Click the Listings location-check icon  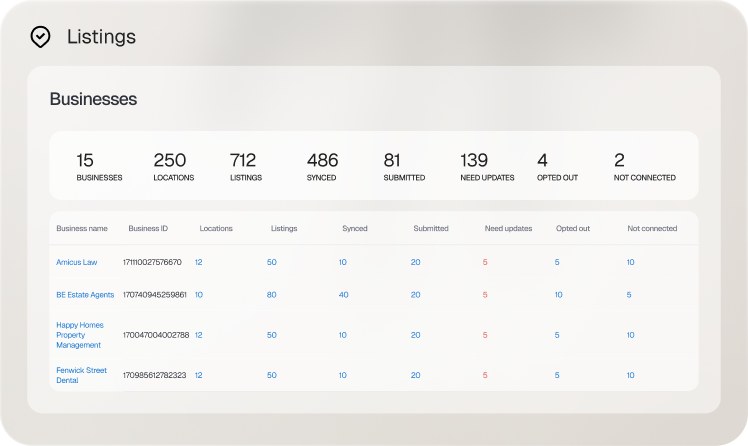tap(41, 37)
